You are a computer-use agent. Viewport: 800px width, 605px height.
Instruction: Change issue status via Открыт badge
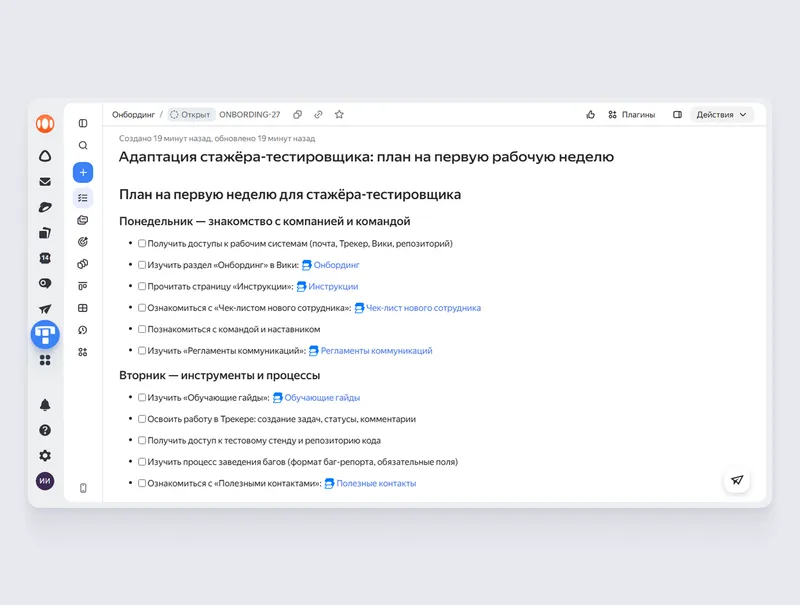tap(191, 115)
